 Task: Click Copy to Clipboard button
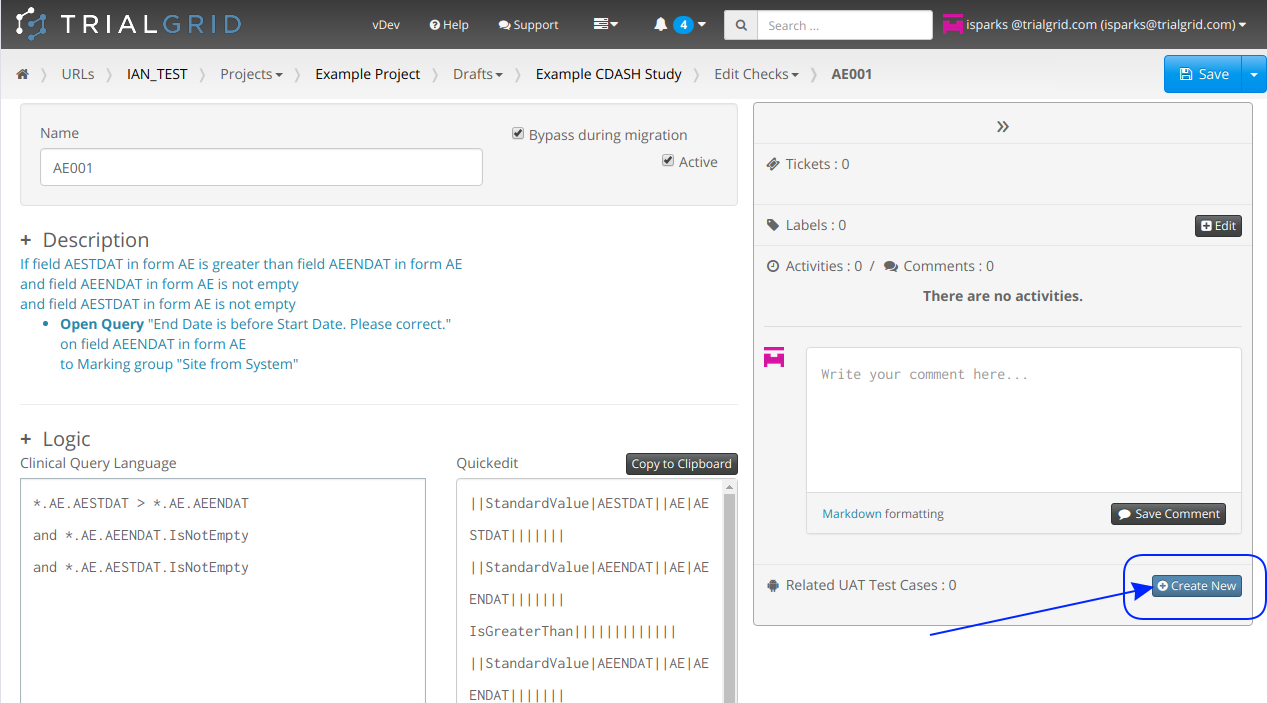(681, 464)
